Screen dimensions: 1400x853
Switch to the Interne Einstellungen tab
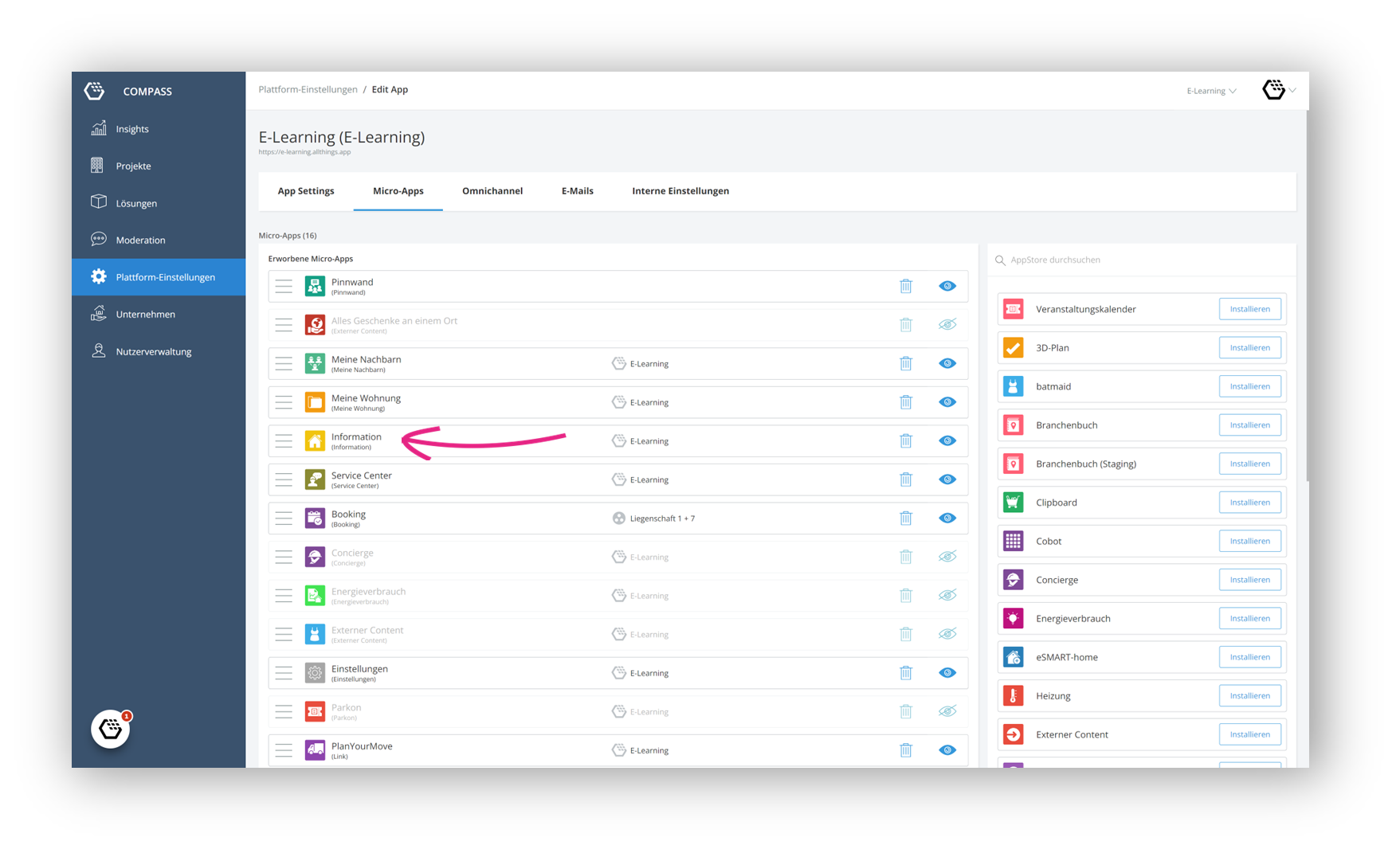coord(680,191)
